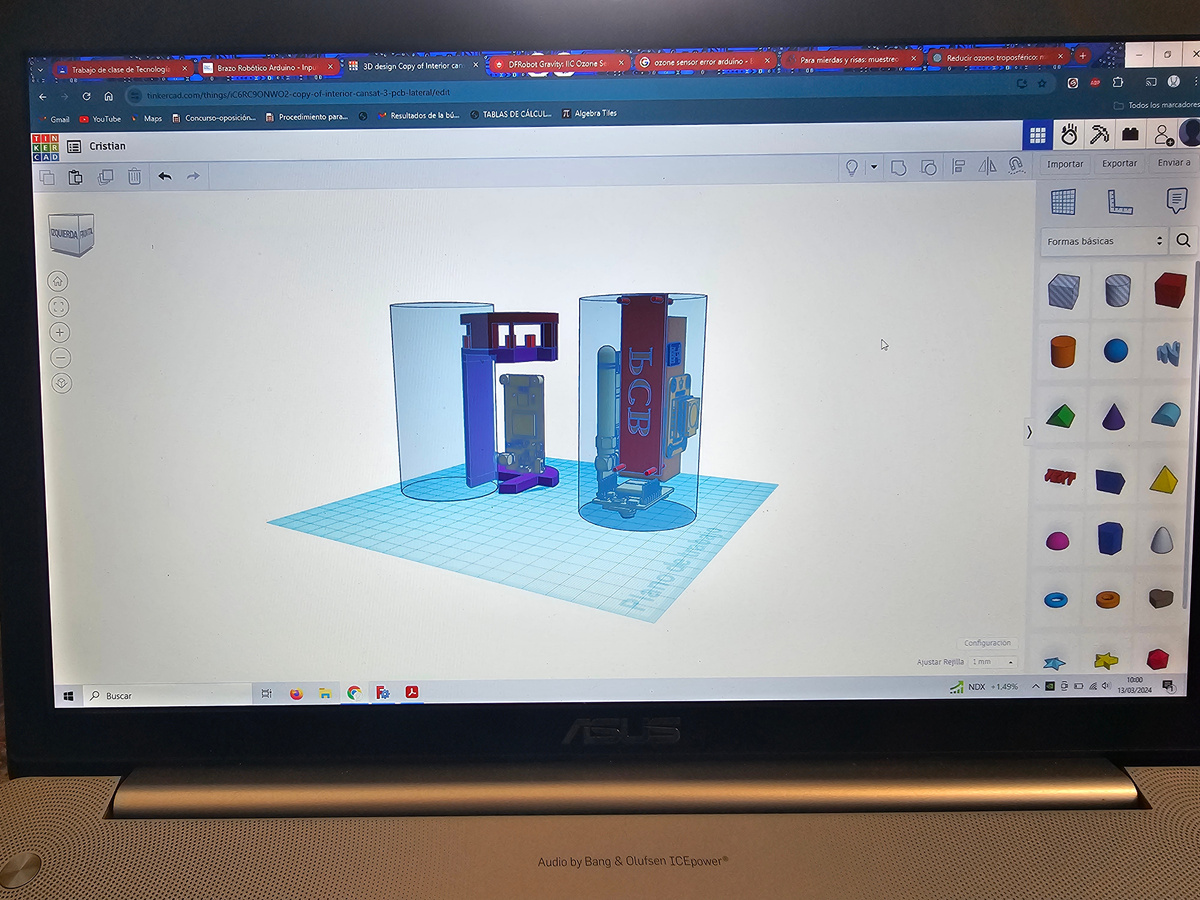Open the Sim Lab hand icon
The height and width of the screenshot is (900, 1200).
click(1069, 134)
